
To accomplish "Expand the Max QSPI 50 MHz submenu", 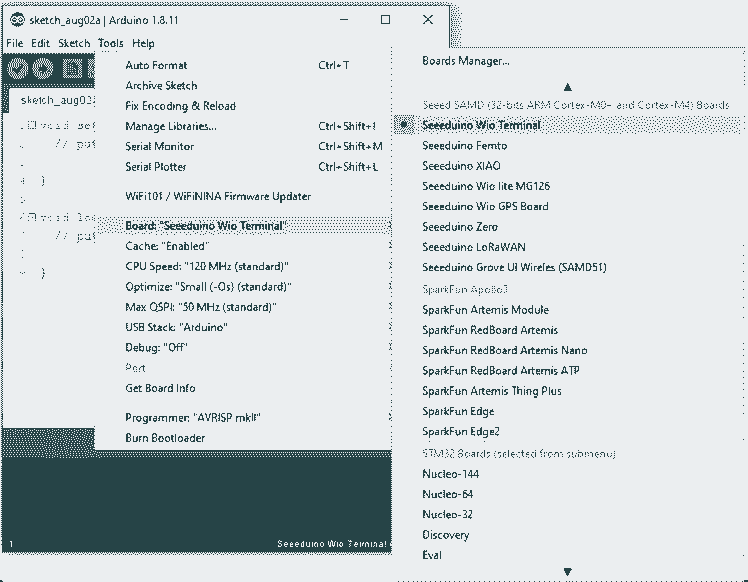I will coord(243,307).
